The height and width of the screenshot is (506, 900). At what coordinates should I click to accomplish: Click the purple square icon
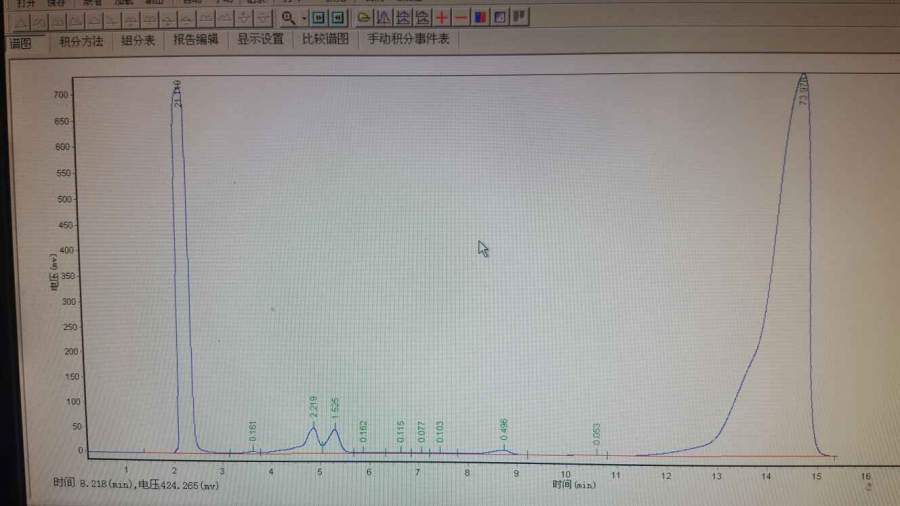500,17
